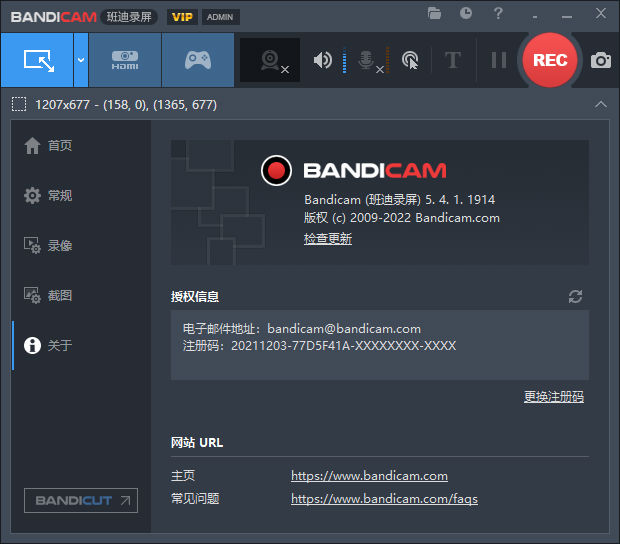The image size is (620, 544).
Task: Open the 关于 about tab
Action: tap(81, 346)
